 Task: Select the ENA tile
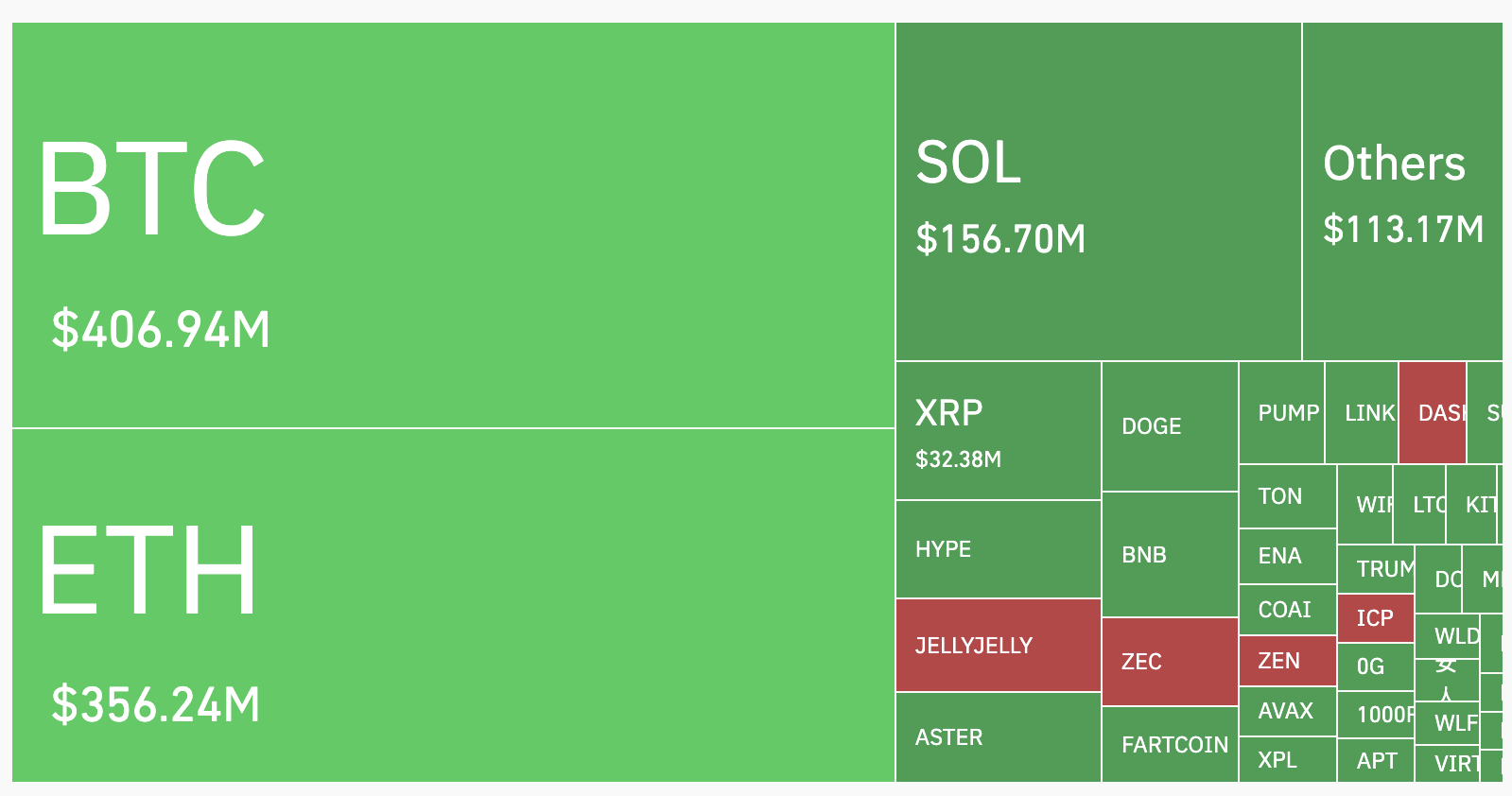point(1287,556)
